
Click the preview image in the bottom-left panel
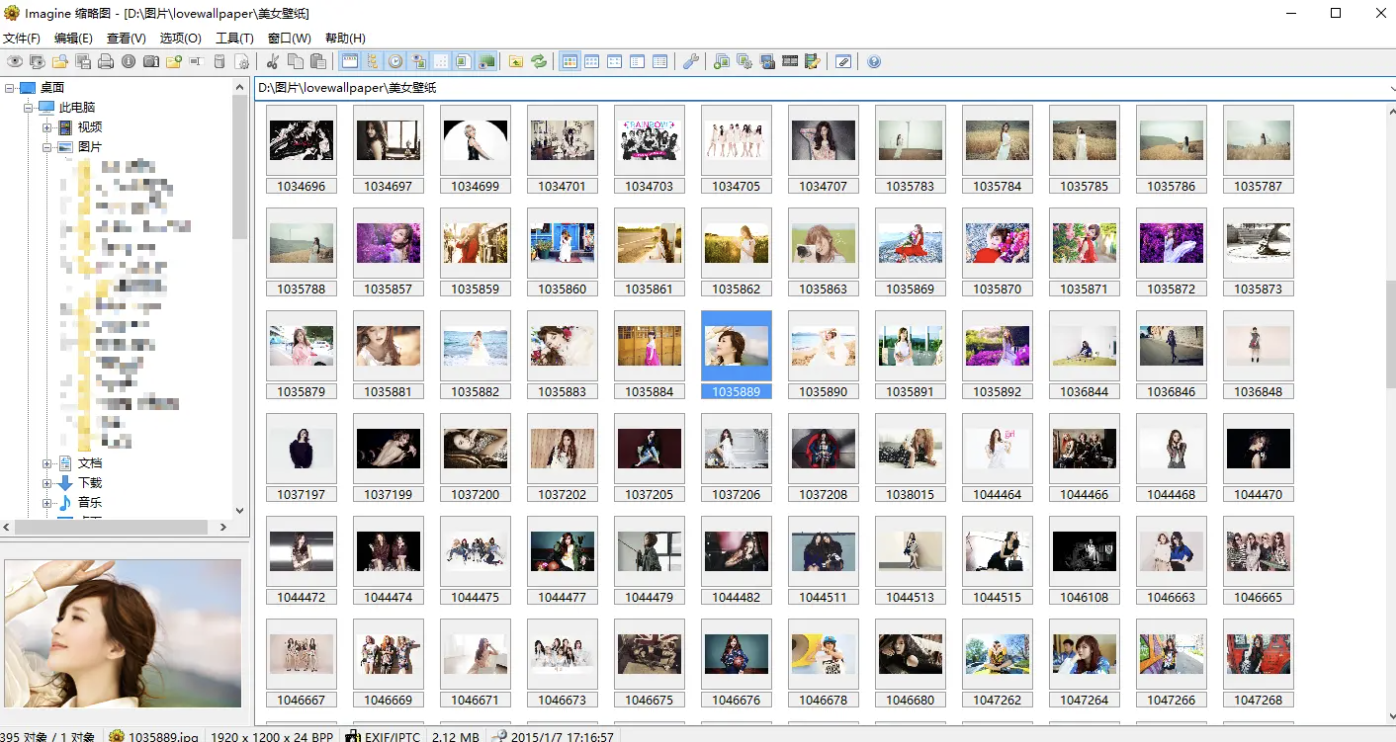(123, 633)
